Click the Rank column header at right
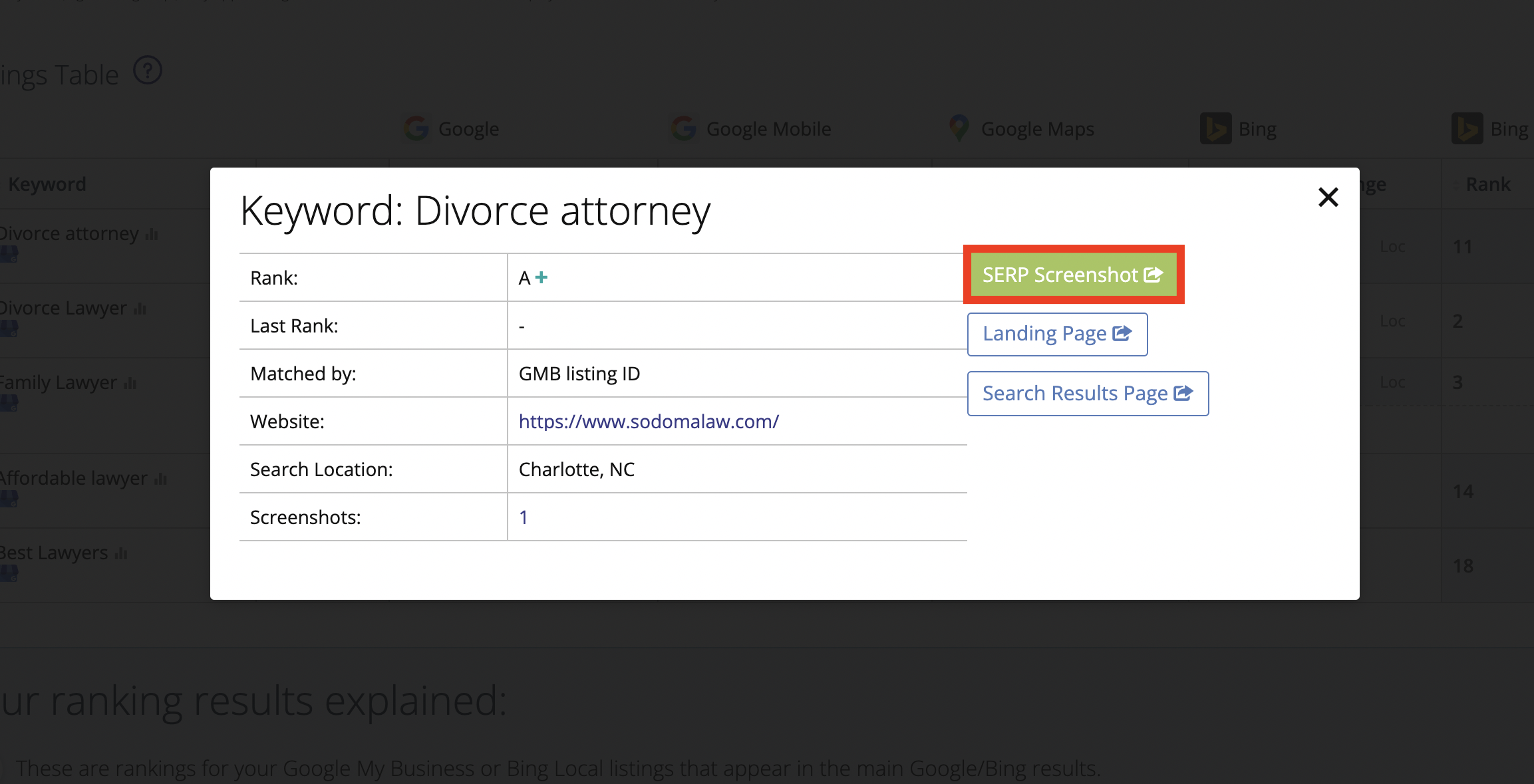Screen dimensions: 1534x784 tap(1488, 184)
